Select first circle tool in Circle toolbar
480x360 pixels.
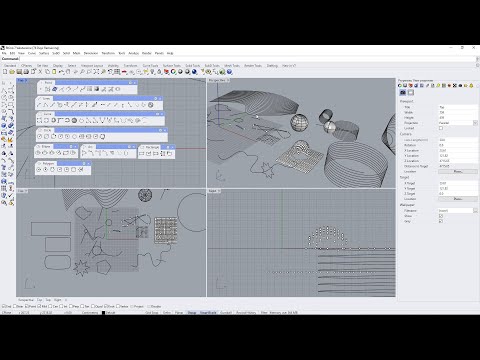point(40,137)
